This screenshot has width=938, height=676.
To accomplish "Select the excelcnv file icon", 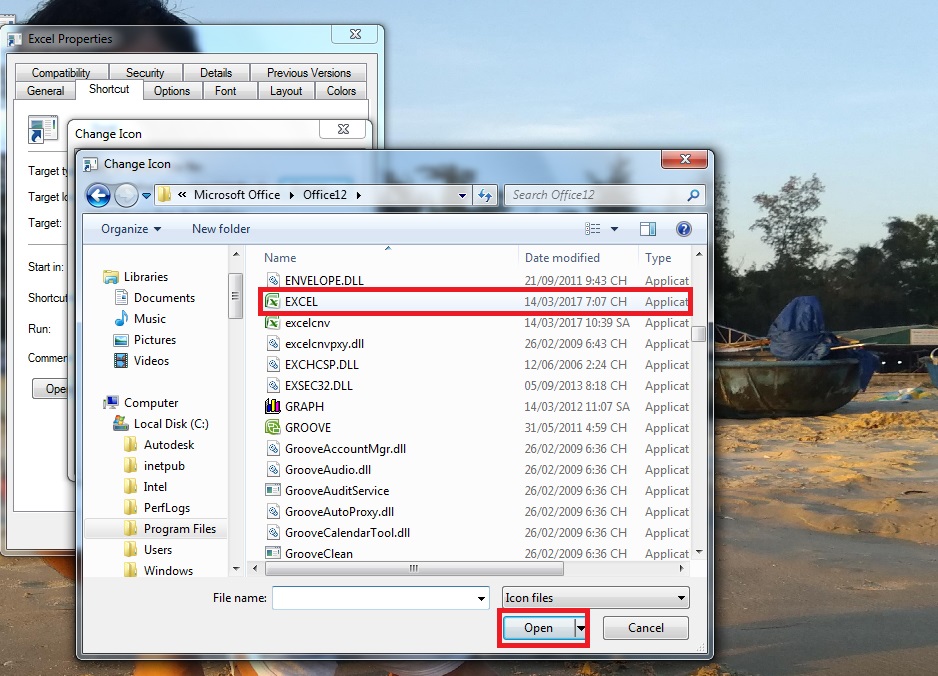I will 273,322.
